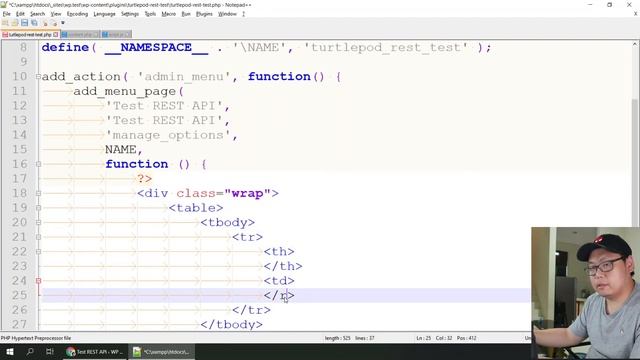Click the 'lines : 37' status bar entry
640x360 pixels.
point(364,338)
